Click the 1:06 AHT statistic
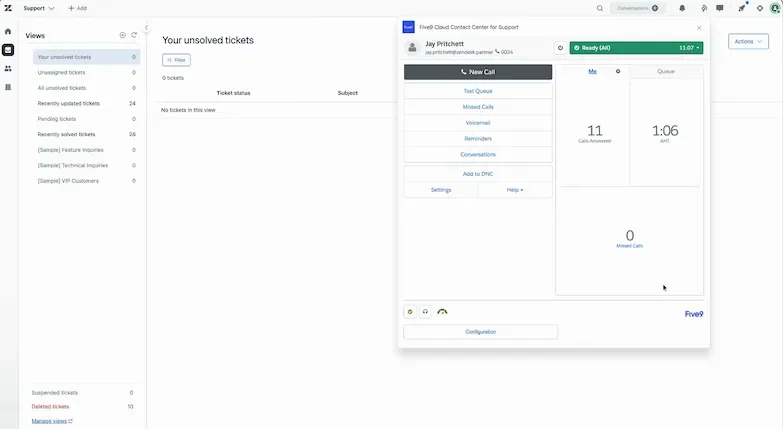 pyautogui.click(x=665, y=133)
